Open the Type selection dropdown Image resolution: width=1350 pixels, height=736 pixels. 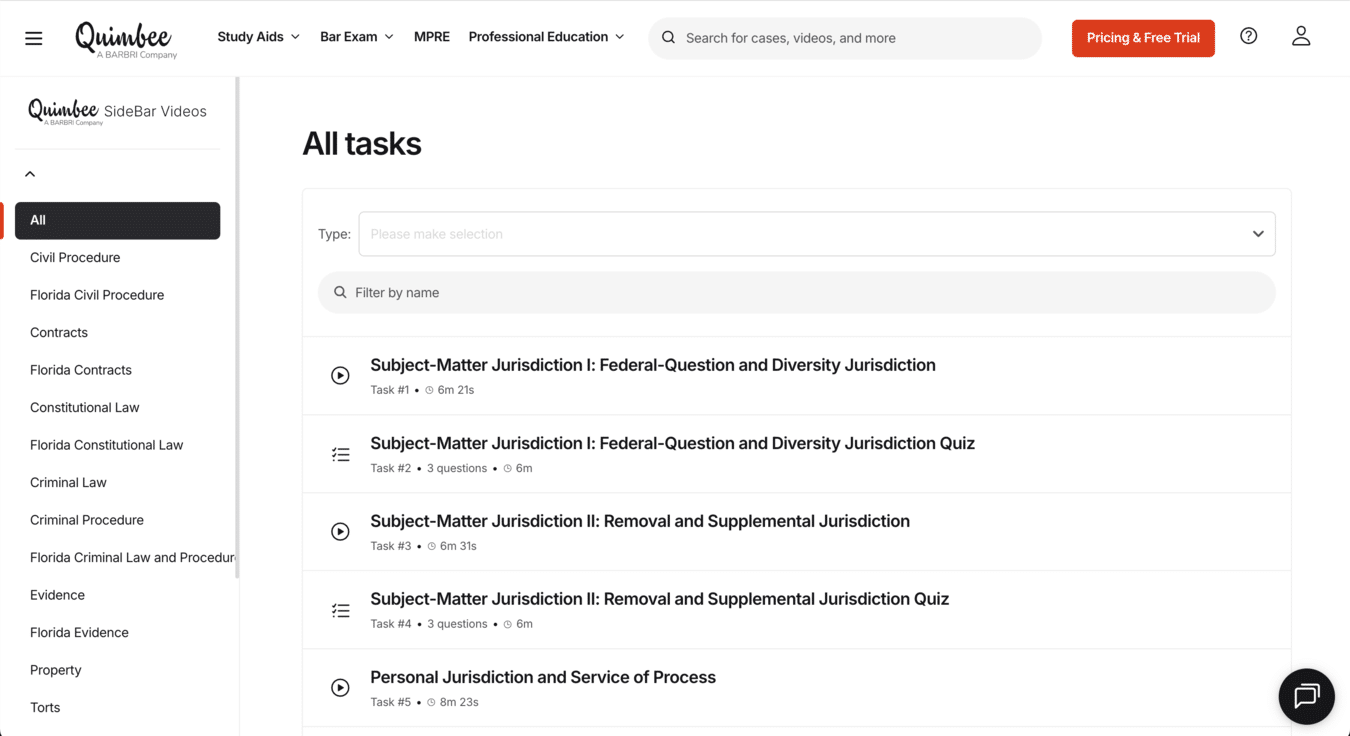(816, 234)
